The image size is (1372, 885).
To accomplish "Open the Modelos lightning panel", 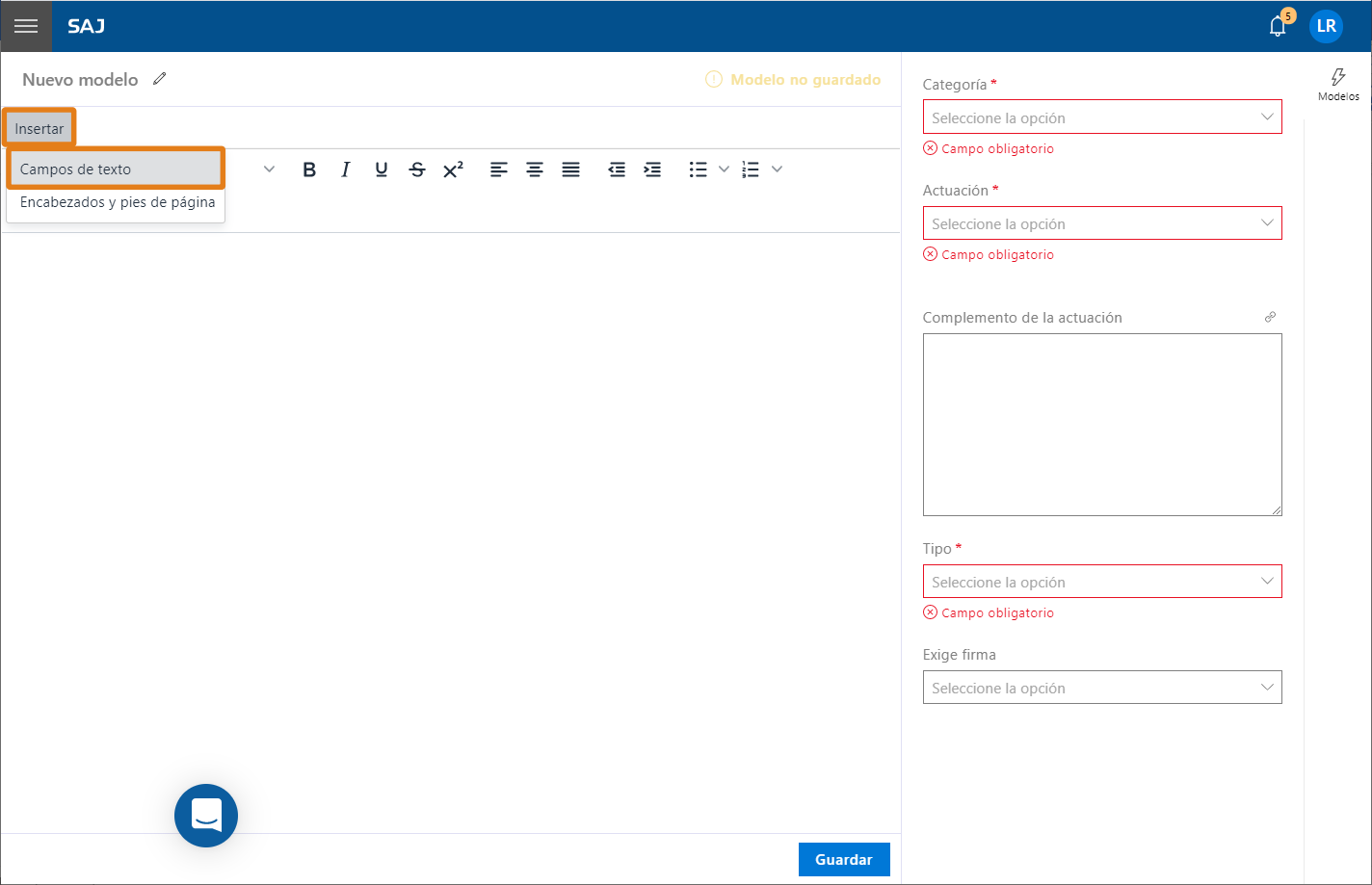I will pyautogui.click(x=1338, y=84).
